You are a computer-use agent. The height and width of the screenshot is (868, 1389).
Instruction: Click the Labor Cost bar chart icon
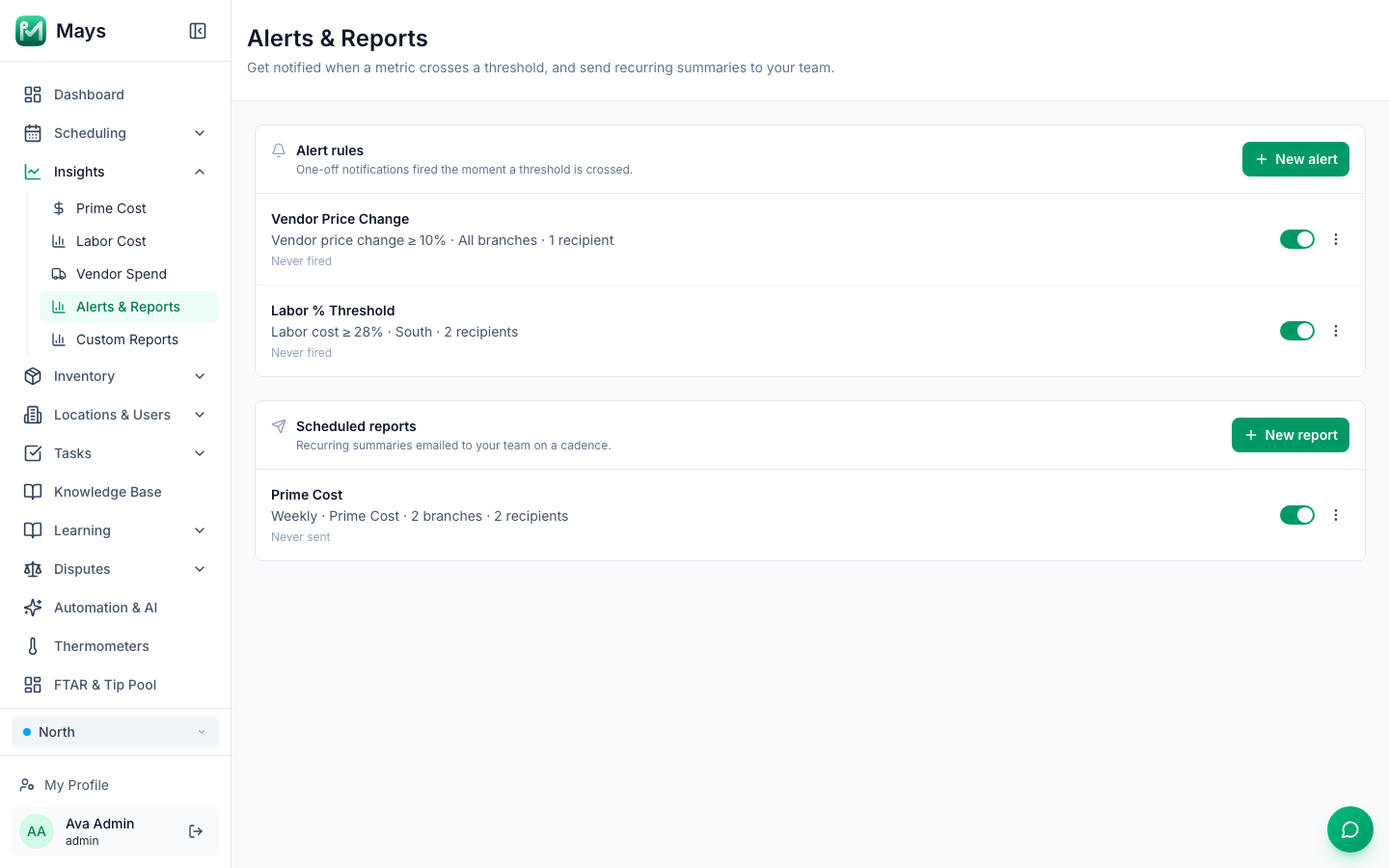tap(59, 241)
